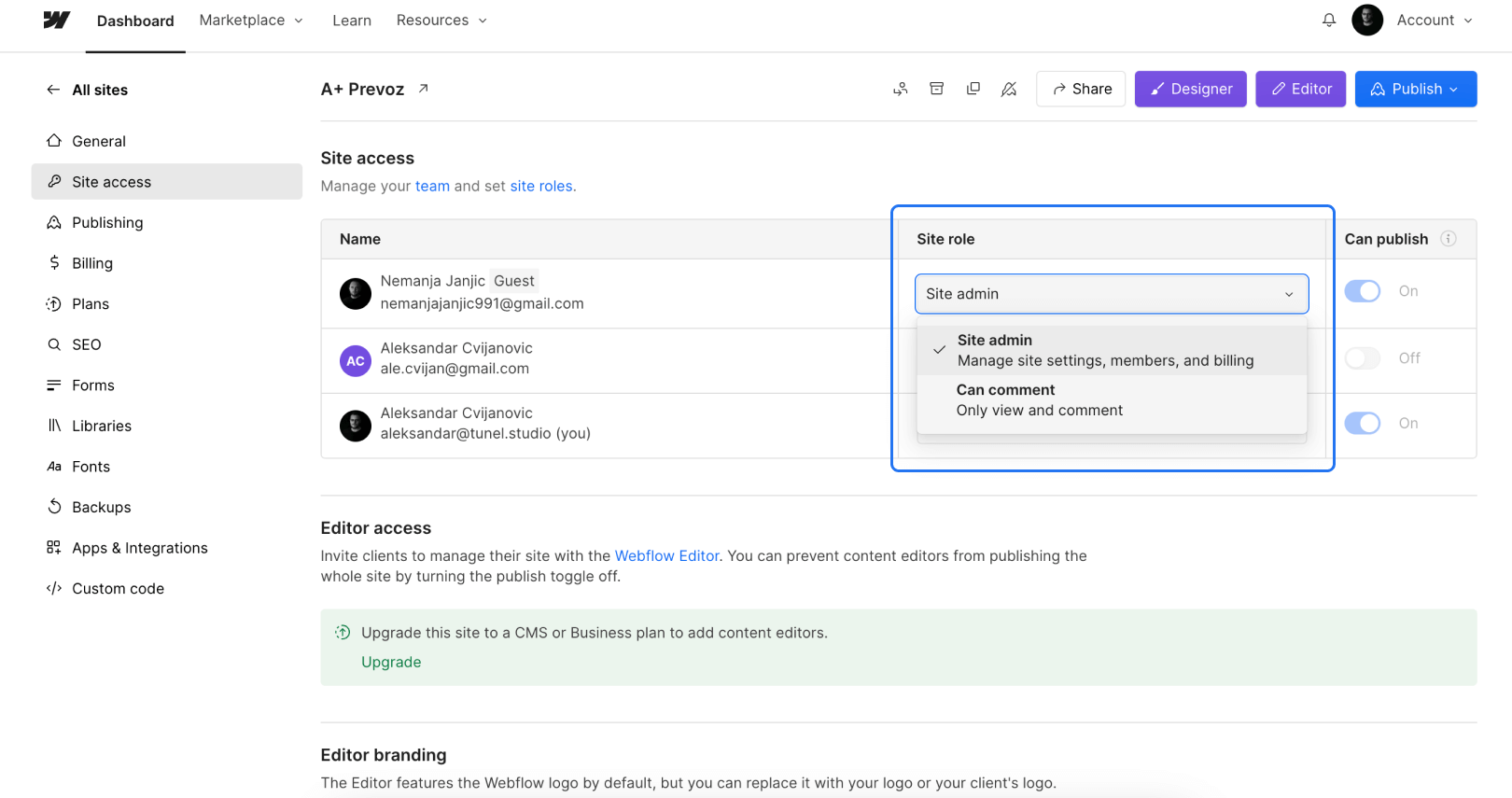This screenshot has width=1512, height=798.
Task: Click the account avatar picture
Action: point(1367,20)
